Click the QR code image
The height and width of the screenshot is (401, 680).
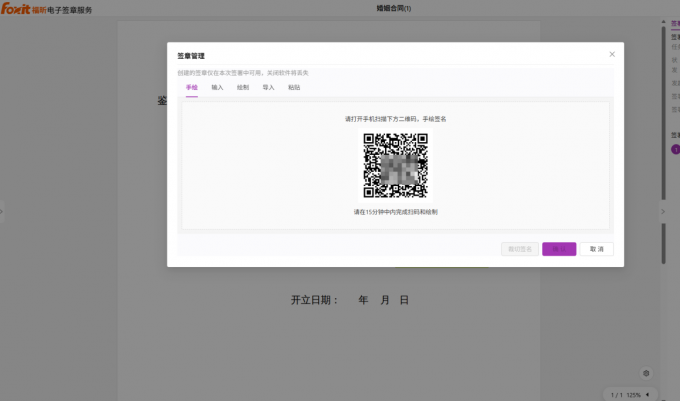pos(396,166)
